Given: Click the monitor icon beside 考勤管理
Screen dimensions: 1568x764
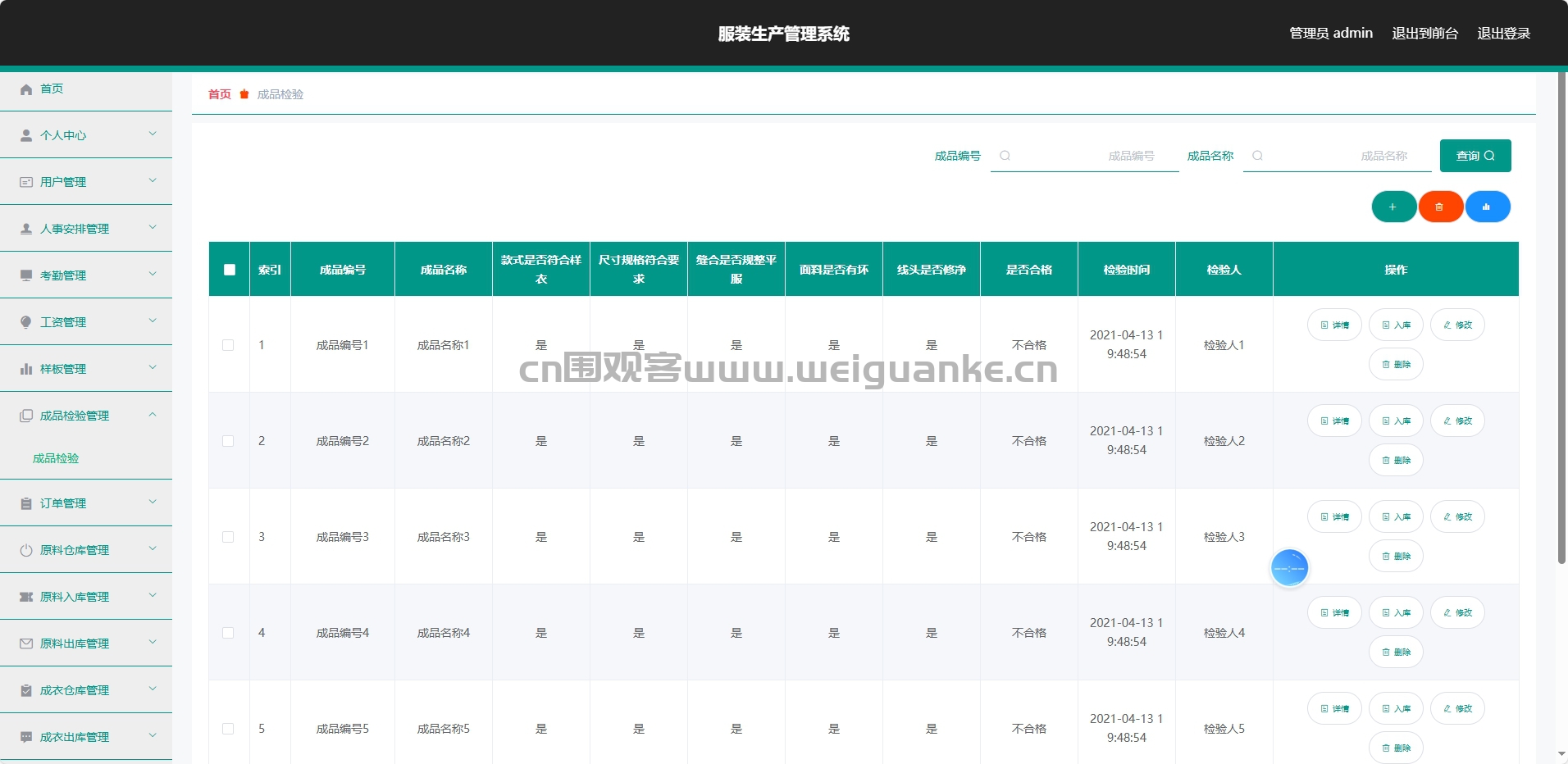Looking at the screenshot, I should [x=26, y=275].
